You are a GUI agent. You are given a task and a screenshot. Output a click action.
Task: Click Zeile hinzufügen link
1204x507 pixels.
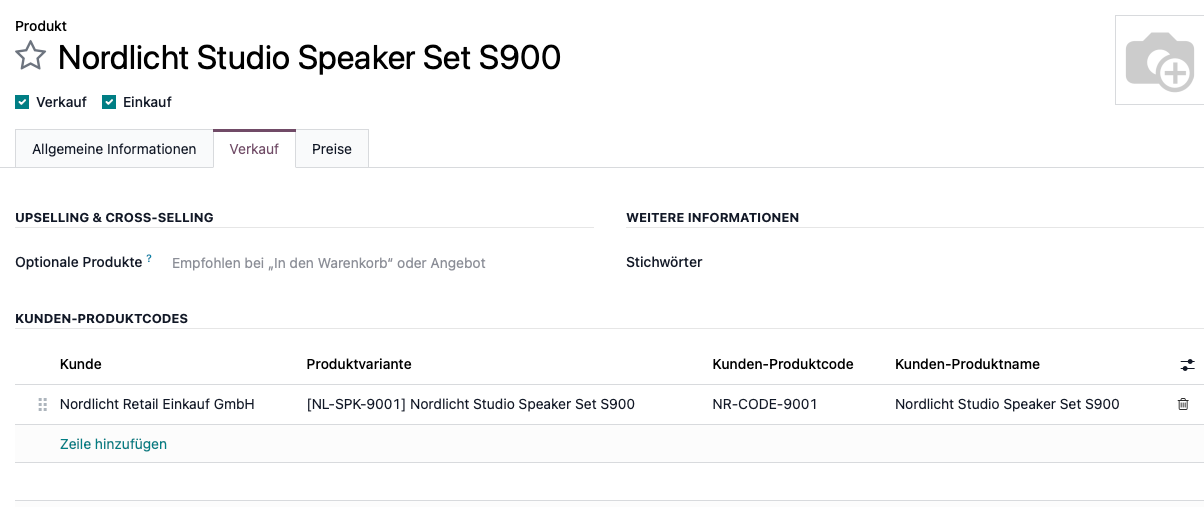point(113,444)
